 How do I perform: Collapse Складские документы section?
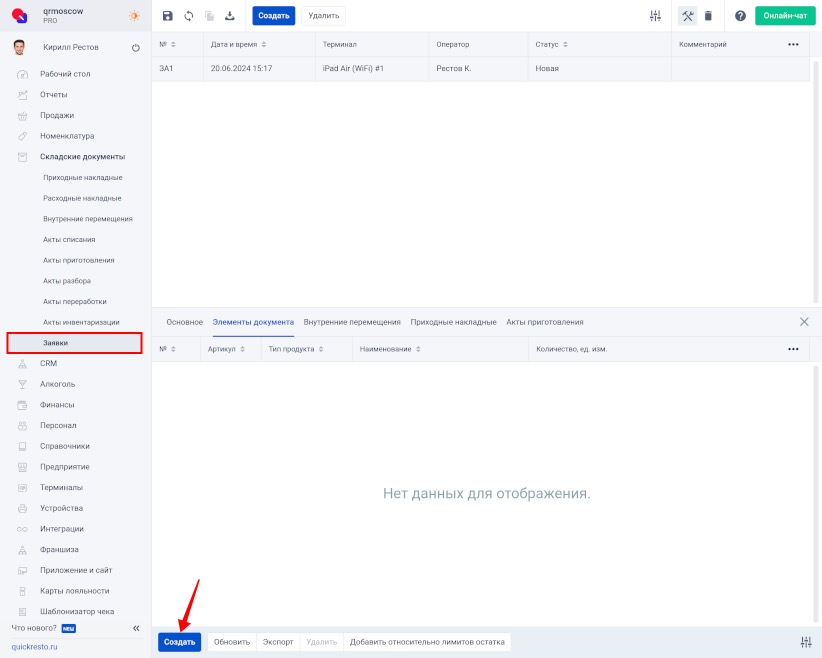tap(82, 157)
